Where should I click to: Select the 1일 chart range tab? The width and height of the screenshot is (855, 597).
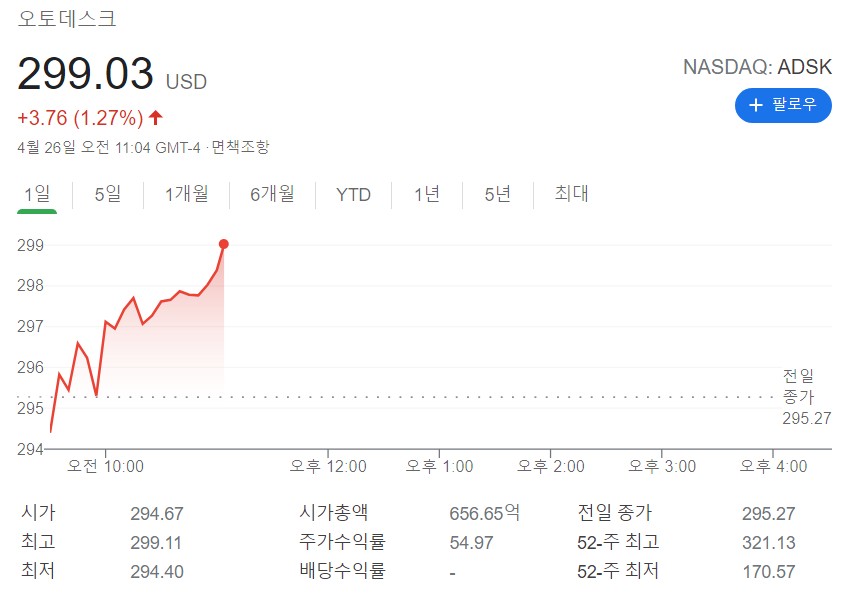point(37,194)
